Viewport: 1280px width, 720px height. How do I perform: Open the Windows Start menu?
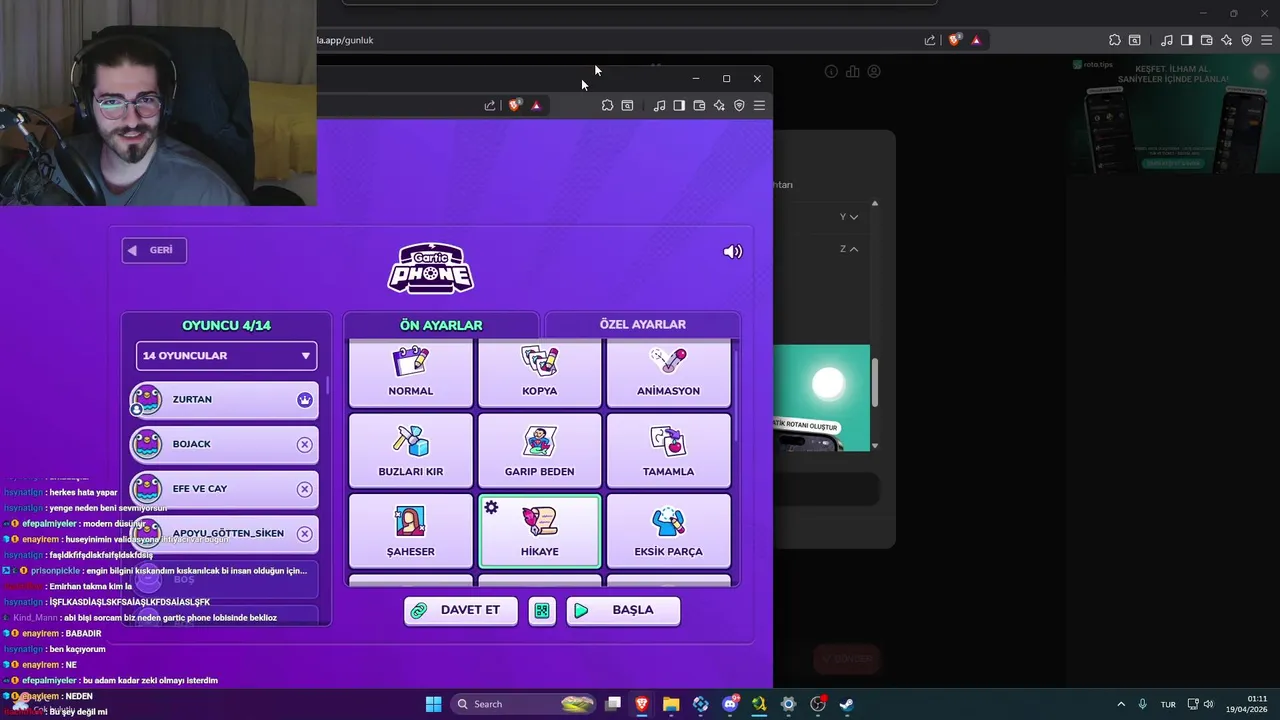click(433, 704)
